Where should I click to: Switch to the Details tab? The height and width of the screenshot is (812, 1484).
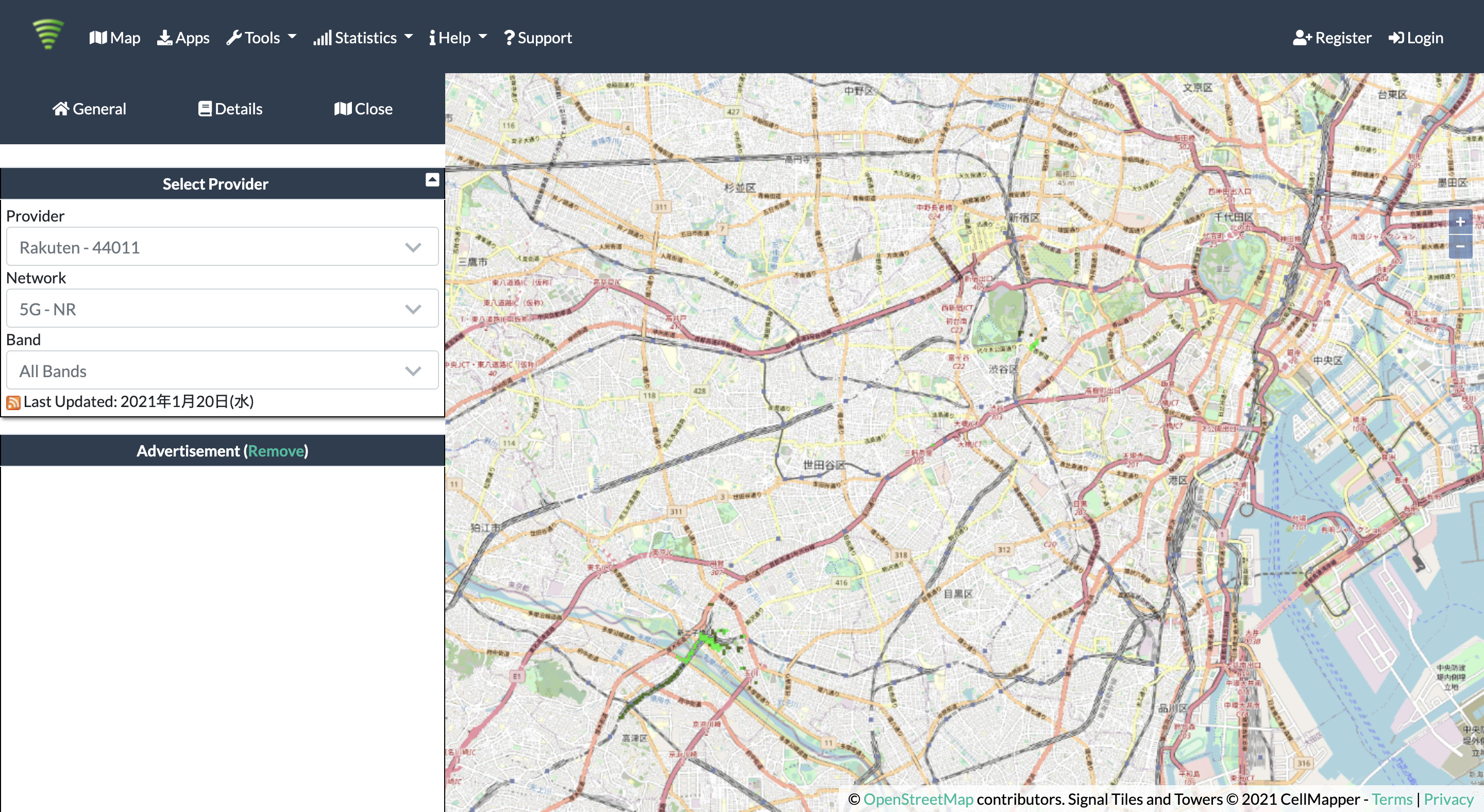tap(230, 109)
